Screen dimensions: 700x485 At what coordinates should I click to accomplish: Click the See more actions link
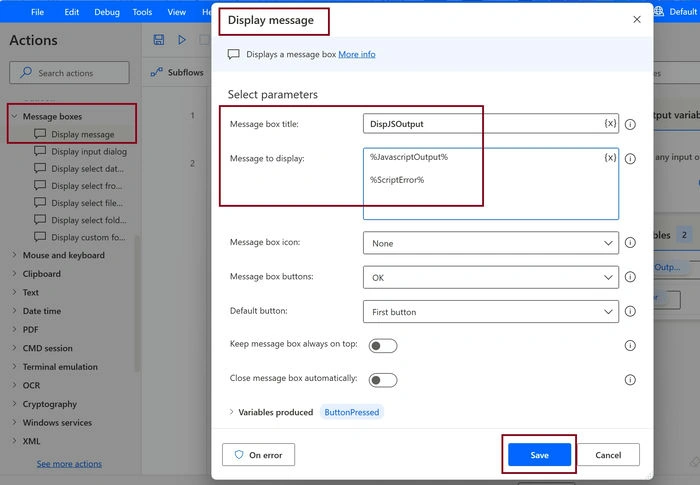69,464
